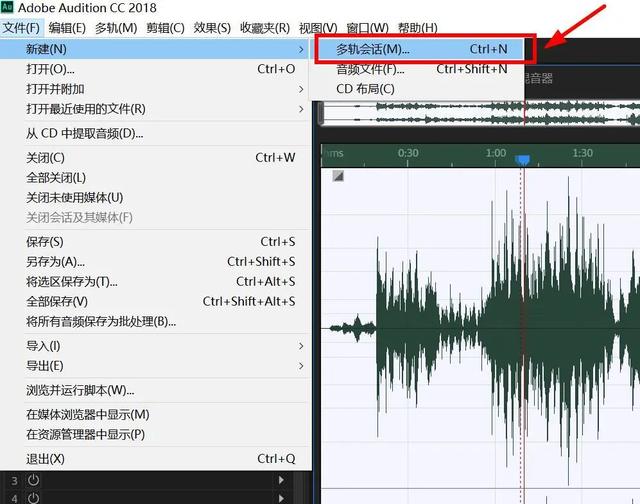
Task: Click the blue playhead marker on the timeline
Action: (521, 159)
